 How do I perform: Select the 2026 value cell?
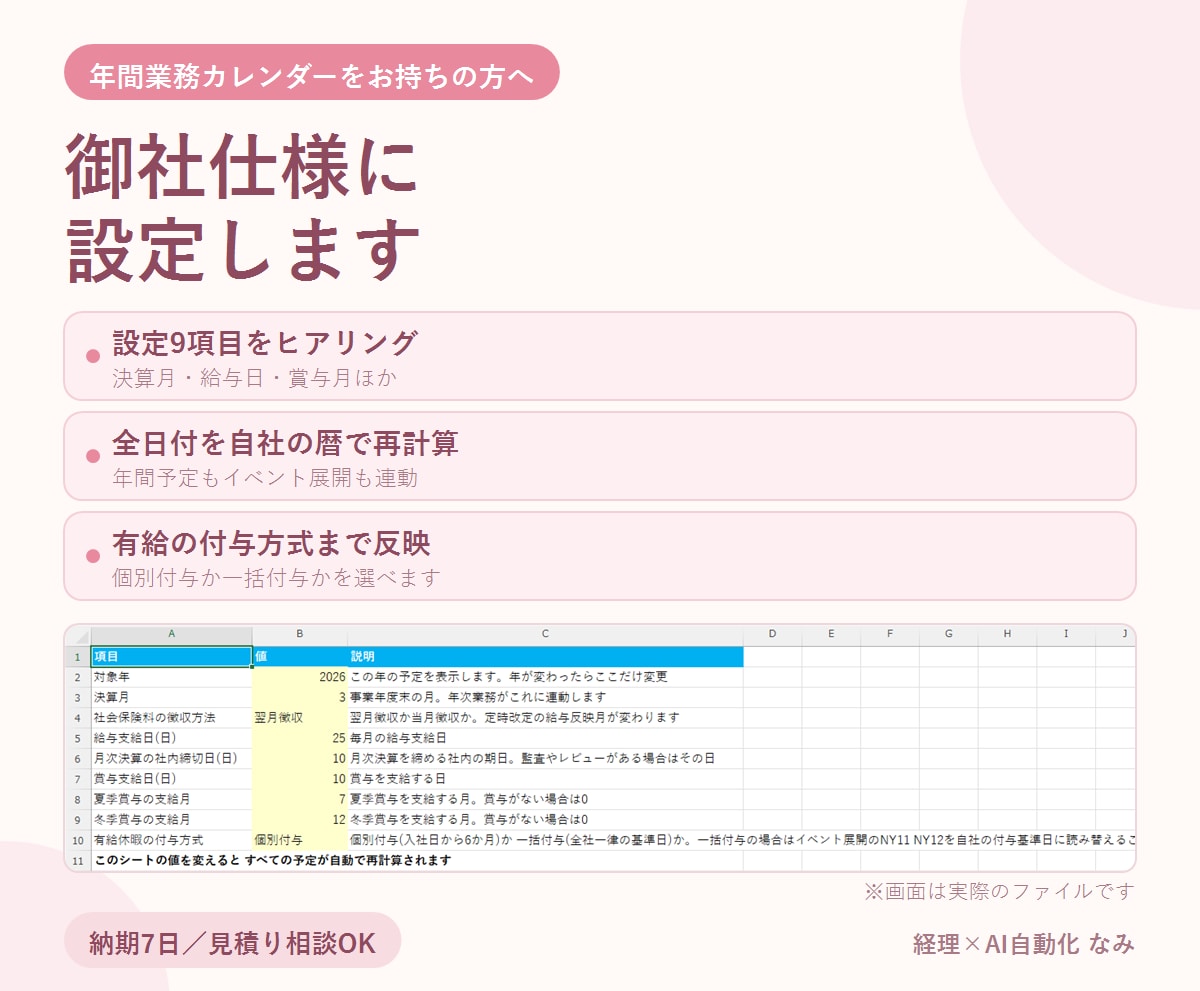pos(300,677)
